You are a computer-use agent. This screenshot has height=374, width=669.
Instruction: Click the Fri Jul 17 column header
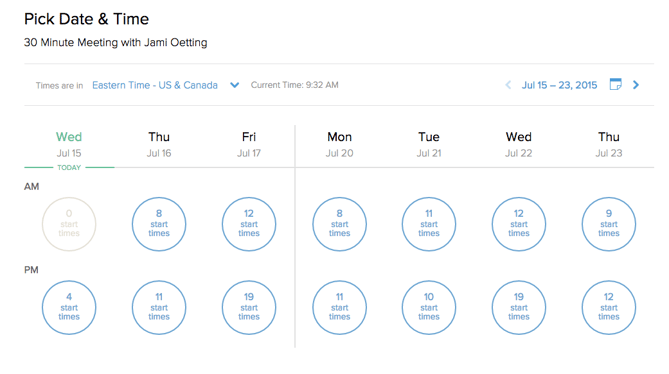(x=249, y=145)
